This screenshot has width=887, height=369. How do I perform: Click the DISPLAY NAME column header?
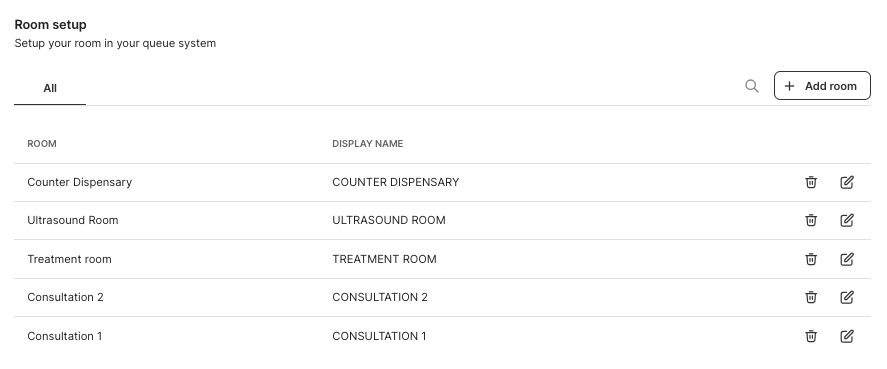point(368,144)
